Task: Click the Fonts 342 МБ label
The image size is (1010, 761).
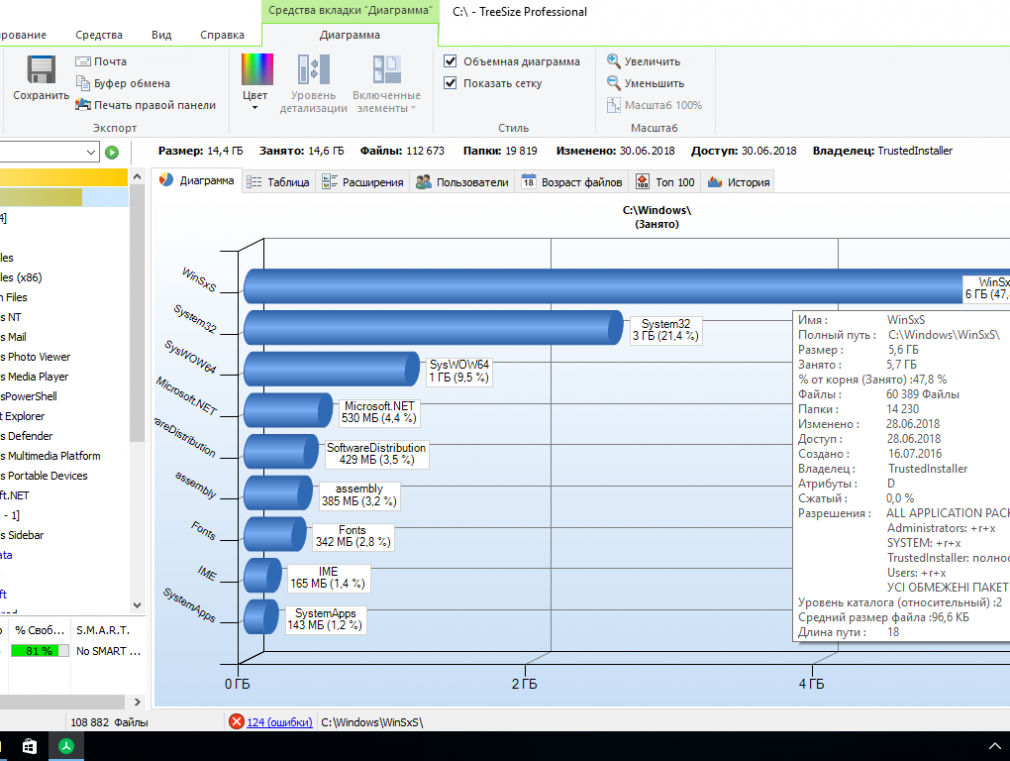Action: tap(352, 536)
